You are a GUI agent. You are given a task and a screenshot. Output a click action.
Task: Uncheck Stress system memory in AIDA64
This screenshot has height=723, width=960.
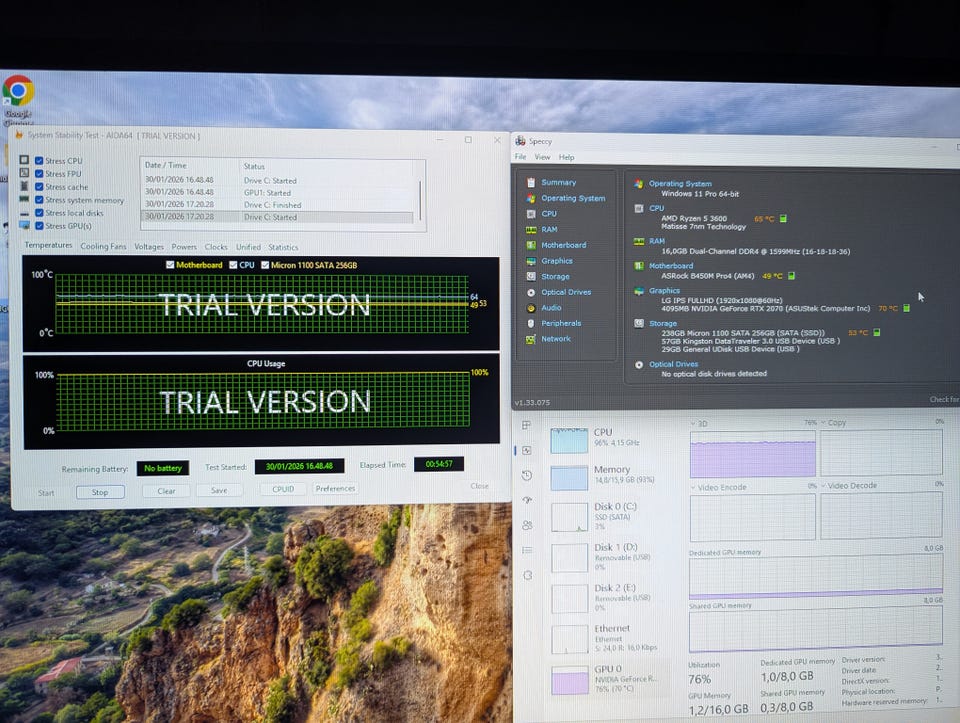coord(39,200)
